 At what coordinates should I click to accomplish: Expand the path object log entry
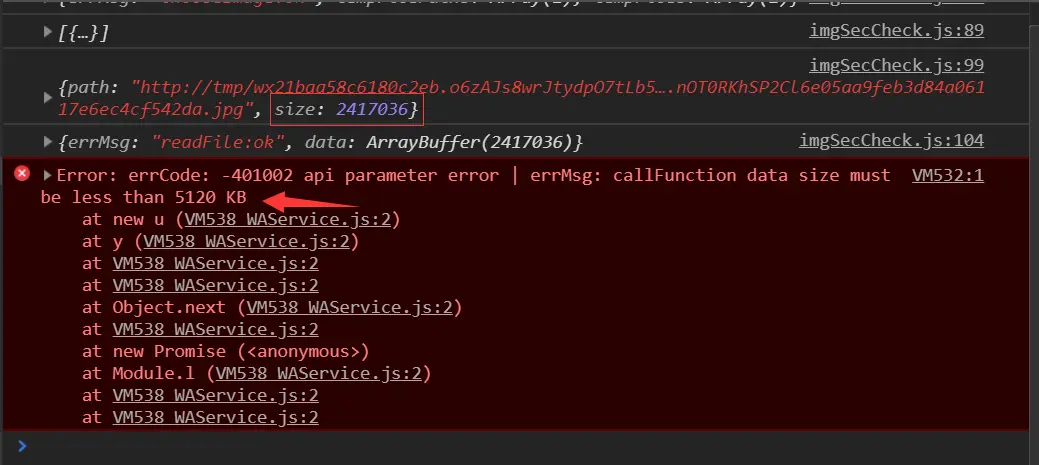[x=47, y=97]
